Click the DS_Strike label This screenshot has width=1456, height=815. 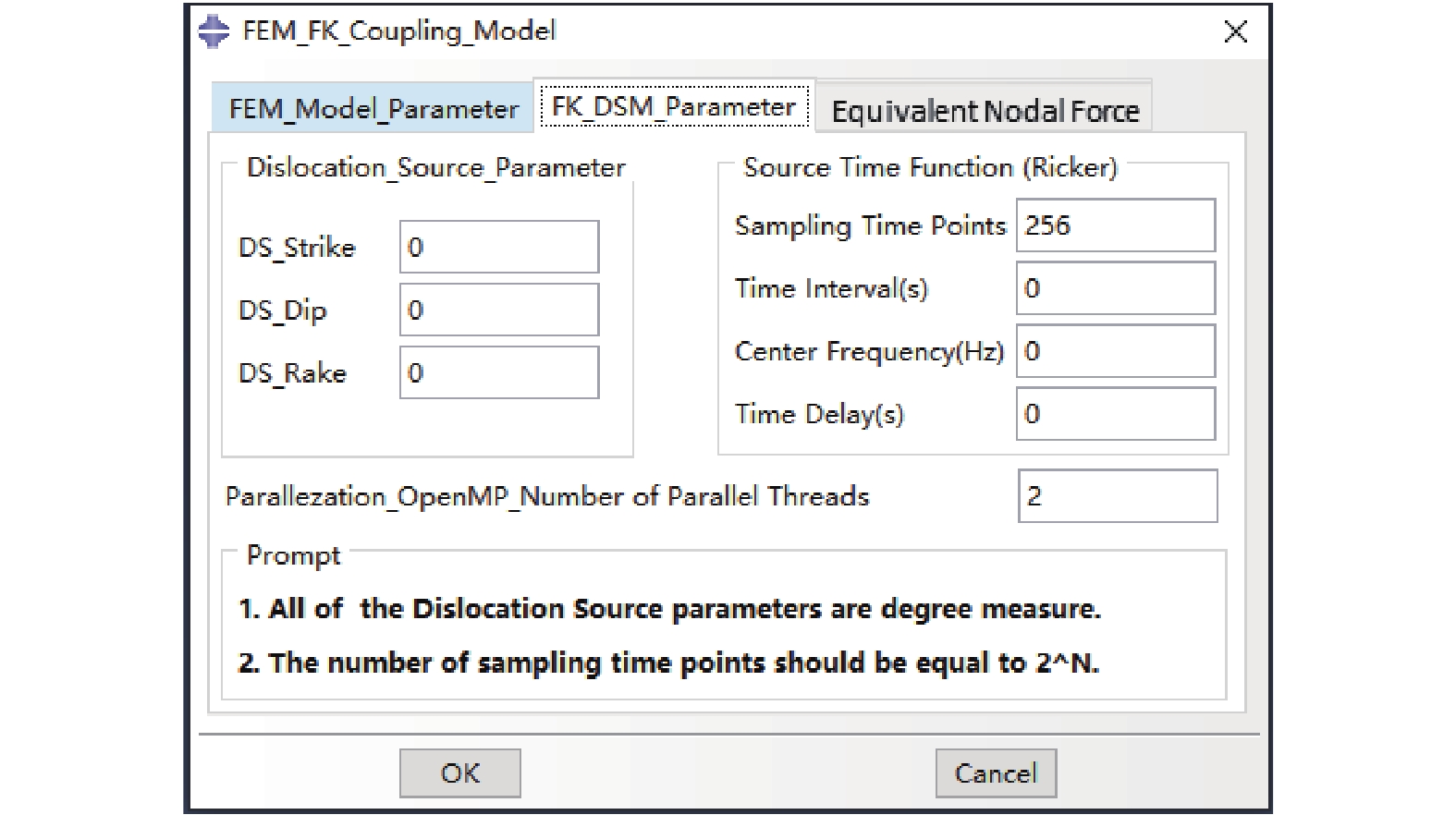pos(297,248)
